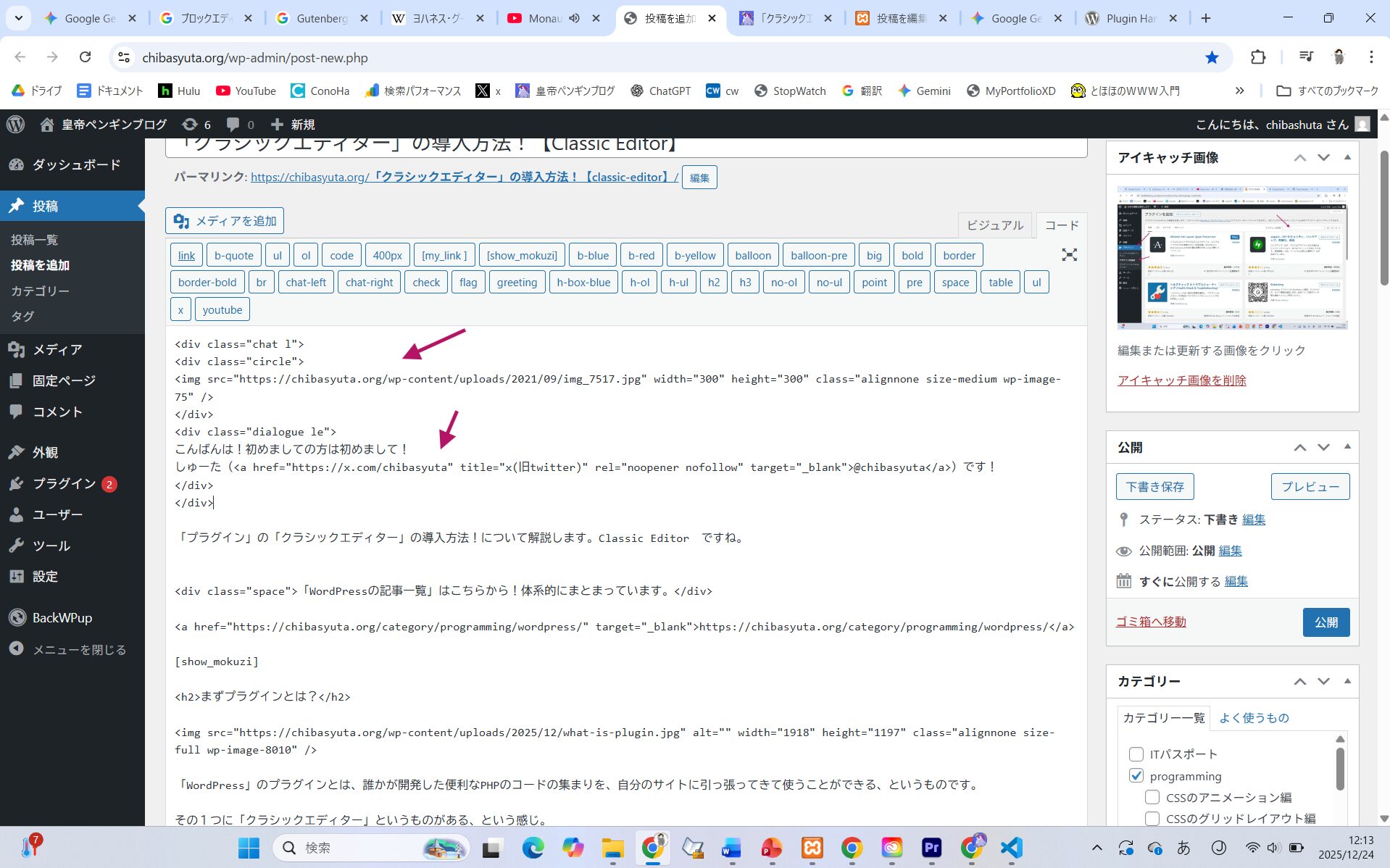Open the Windows Start menu
This screenshot has width=1390, height=868.
(249, 847)
